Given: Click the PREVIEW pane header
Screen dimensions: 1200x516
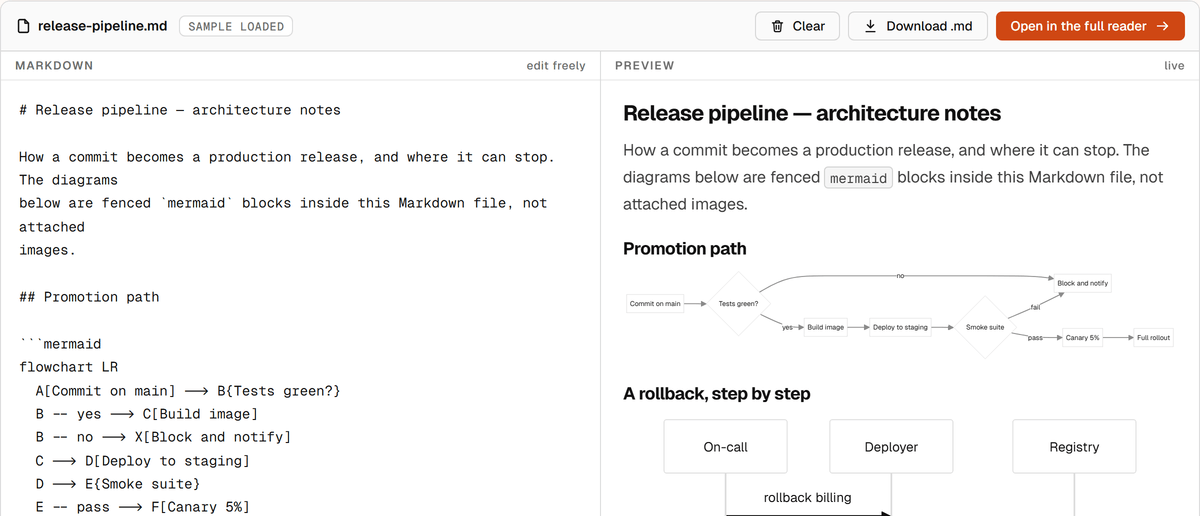Looking at the screenshot, I should coord(644,66).
